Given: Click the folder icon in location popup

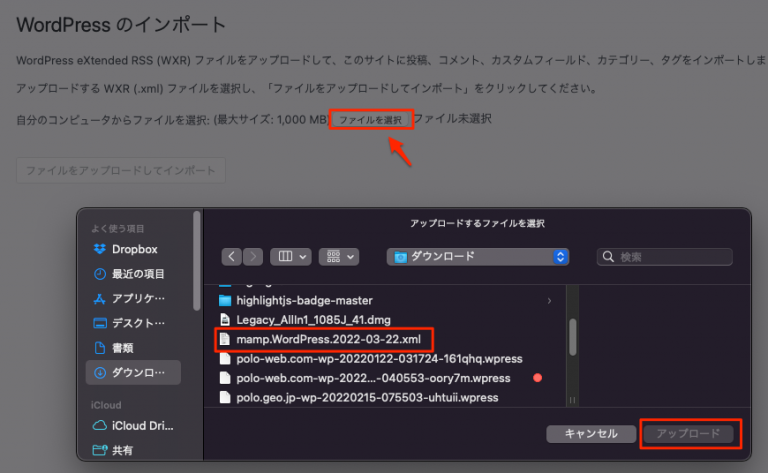Looking at the screenshot, I should point(400,257).
